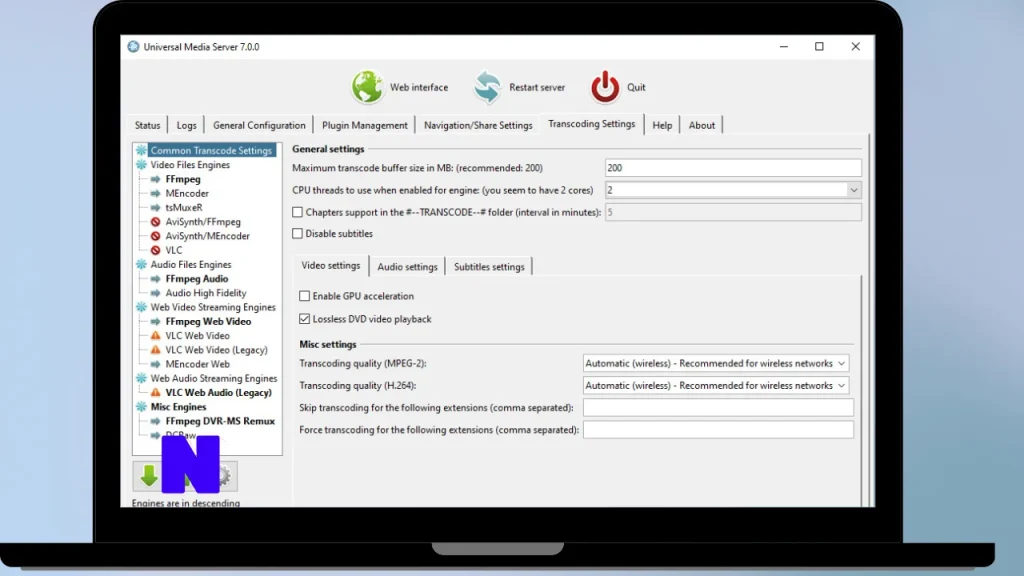Switch to Audio settings sub-tab
This screenshot has width=1024, height=576.
(x=408, y=266)
